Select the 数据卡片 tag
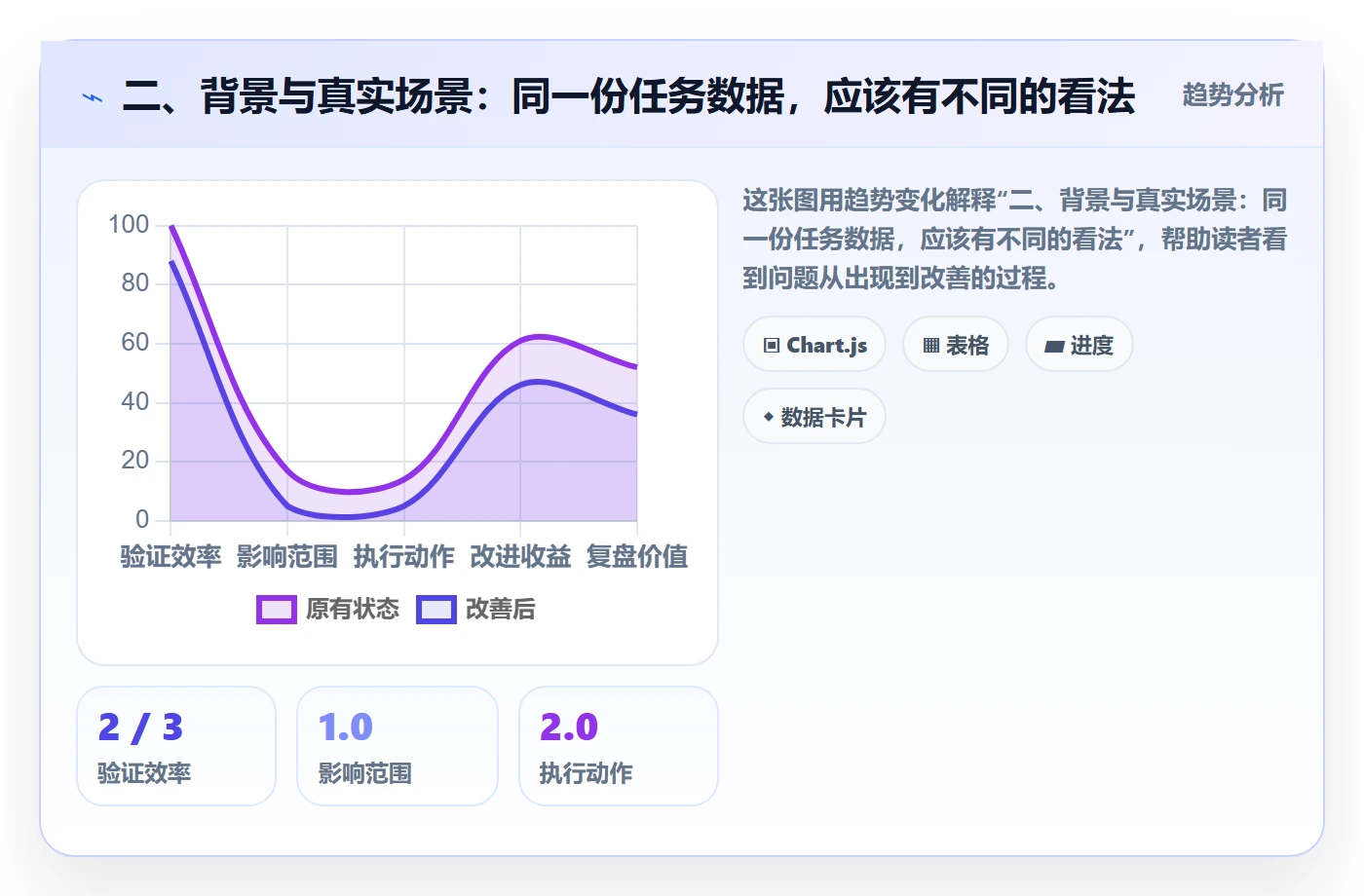The height and width of the screenshot is (896, 1364). pos(815,417)
